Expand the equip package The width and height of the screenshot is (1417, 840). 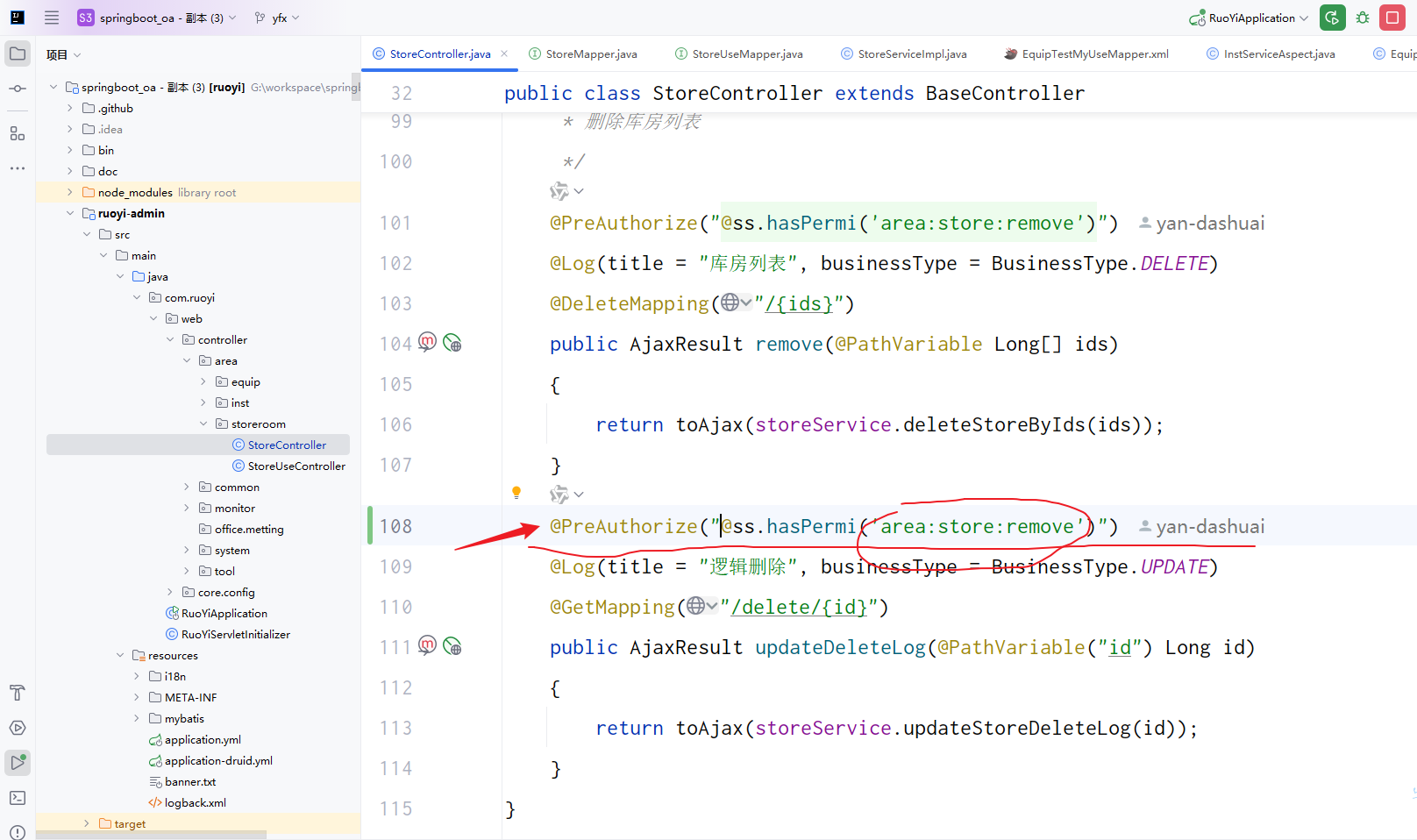pos(203,381)
